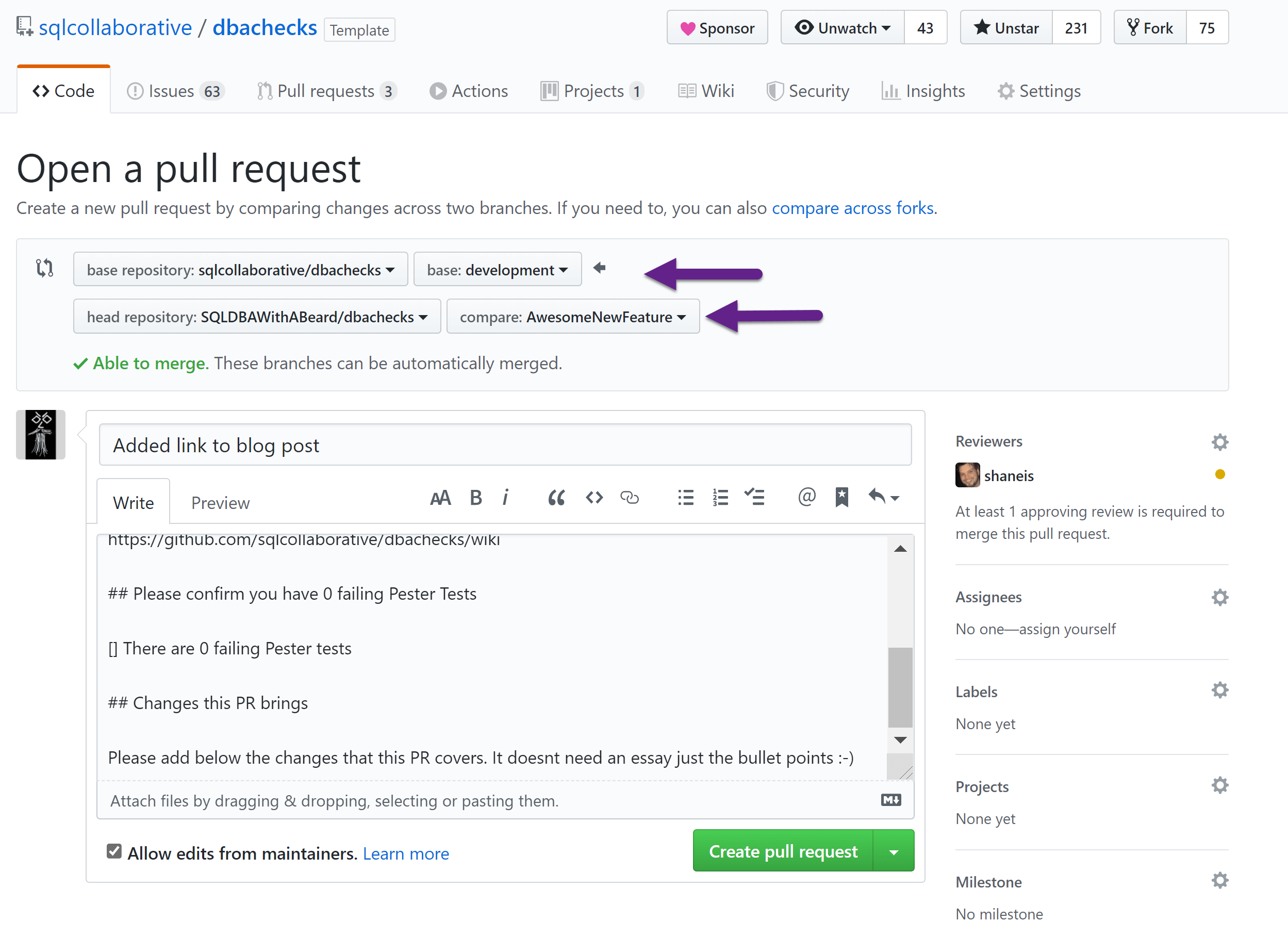The width and height of the screenshot is (1288, 938).
Task: Insert a quote with the quote icon
Action: point(556,498)
